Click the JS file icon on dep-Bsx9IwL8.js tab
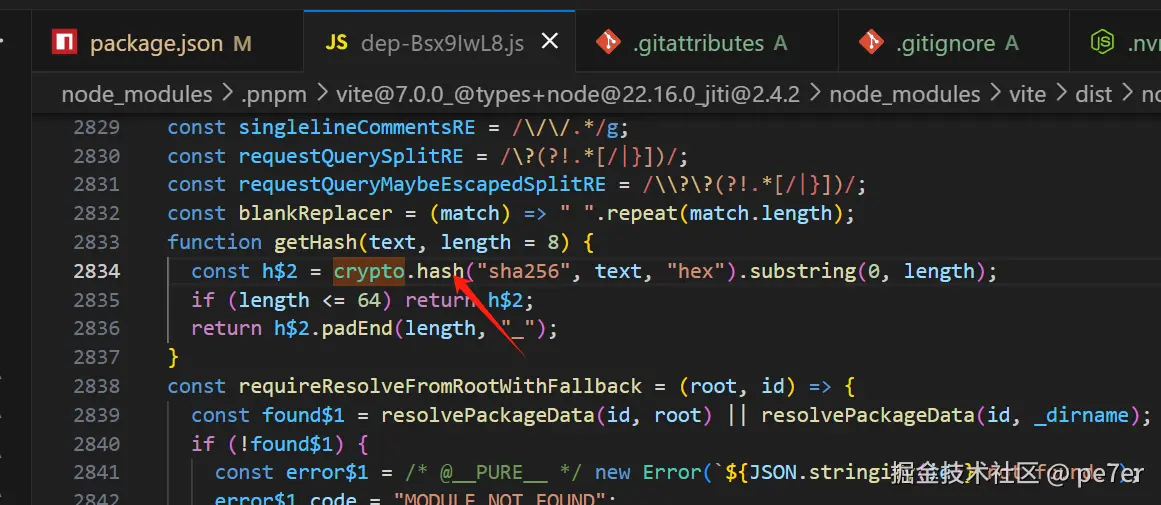This screenshot has width=1161, height=505. coord(336,43)
